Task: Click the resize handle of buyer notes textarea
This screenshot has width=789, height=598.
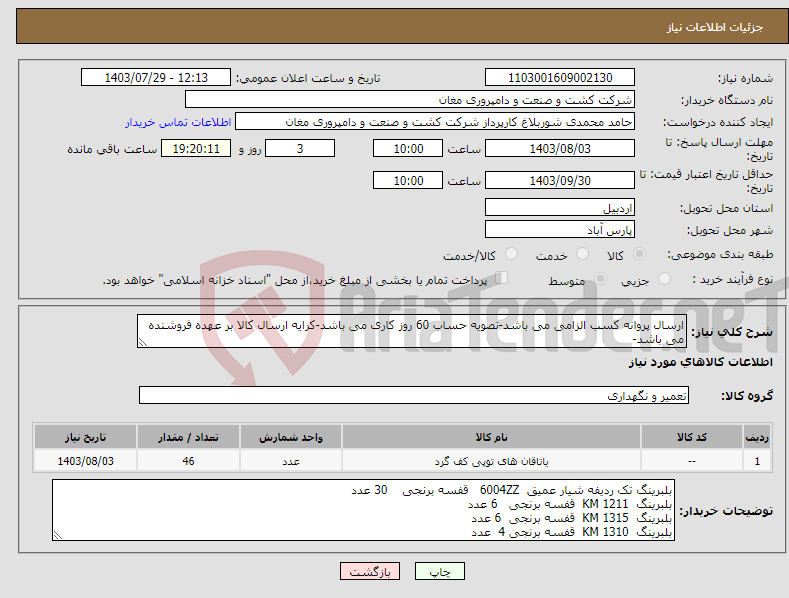Action: point(58,536)
